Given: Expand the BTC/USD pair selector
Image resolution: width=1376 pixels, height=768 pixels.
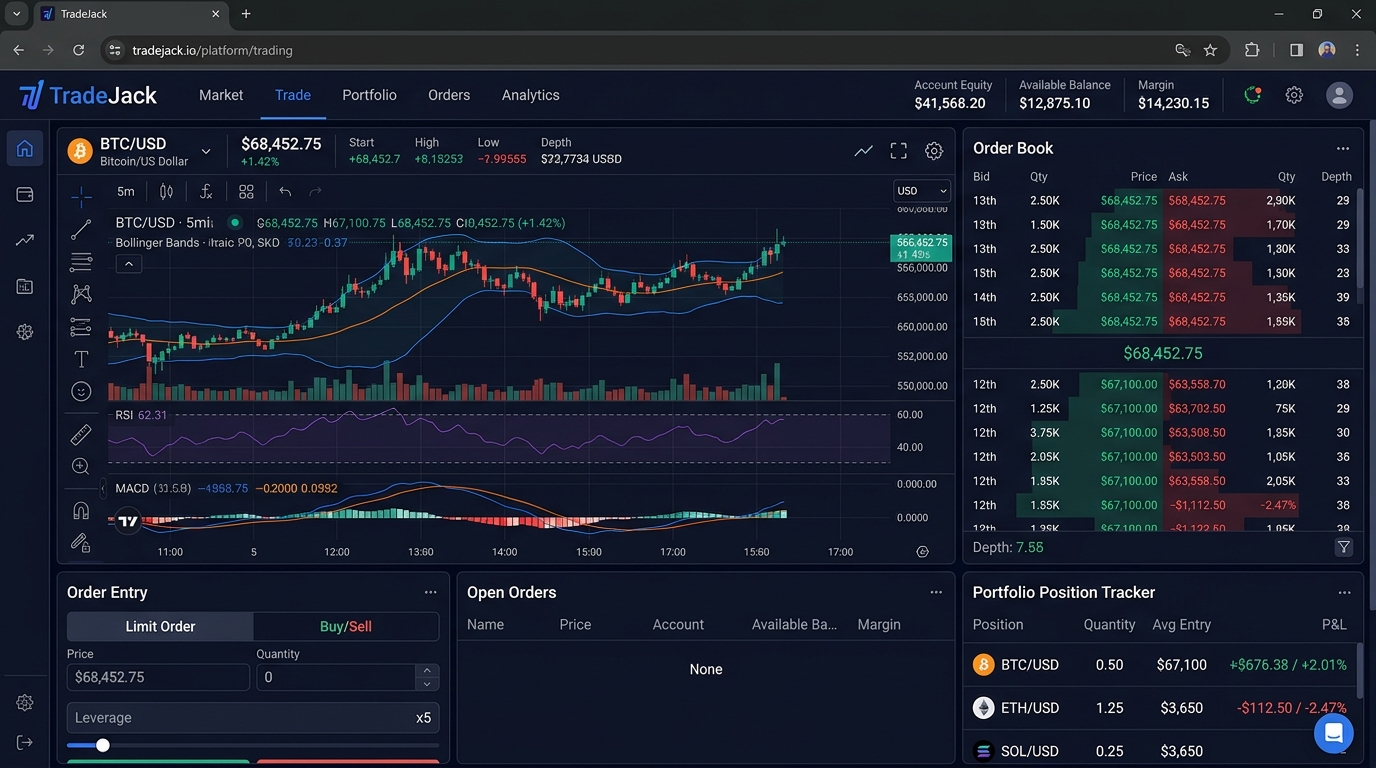Looking at the screenshot, I should [x=206, y=152].
